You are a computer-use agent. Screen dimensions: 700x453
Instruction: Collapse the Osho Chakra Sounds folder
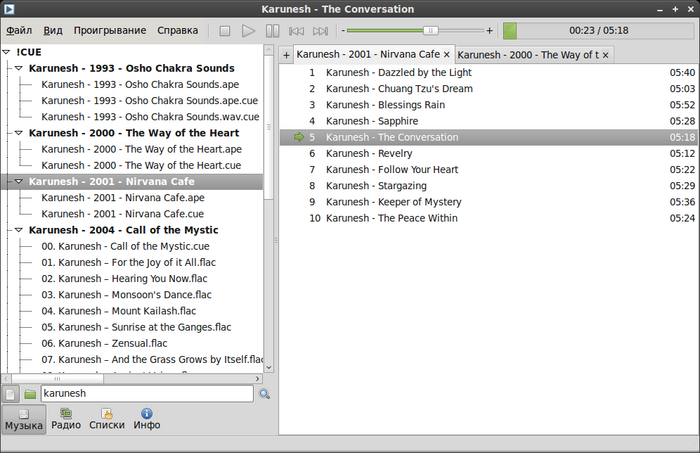click(19, 68)
